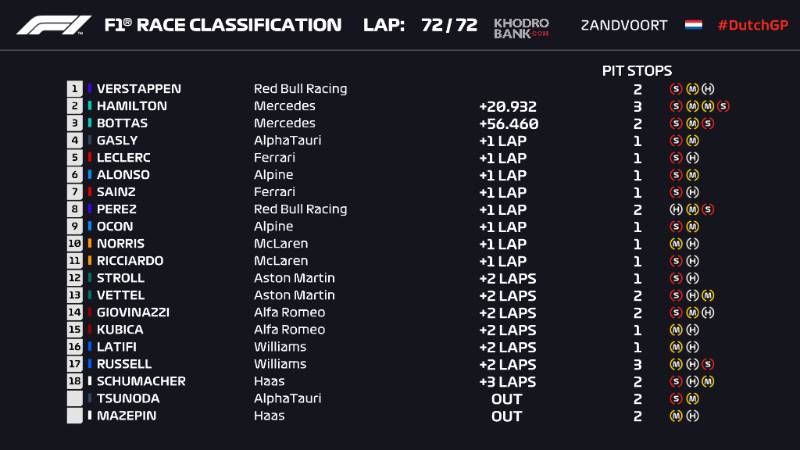800x450 pixels.
Task: Click Bottas's medium tyre icon
Action: pos(692,123)
